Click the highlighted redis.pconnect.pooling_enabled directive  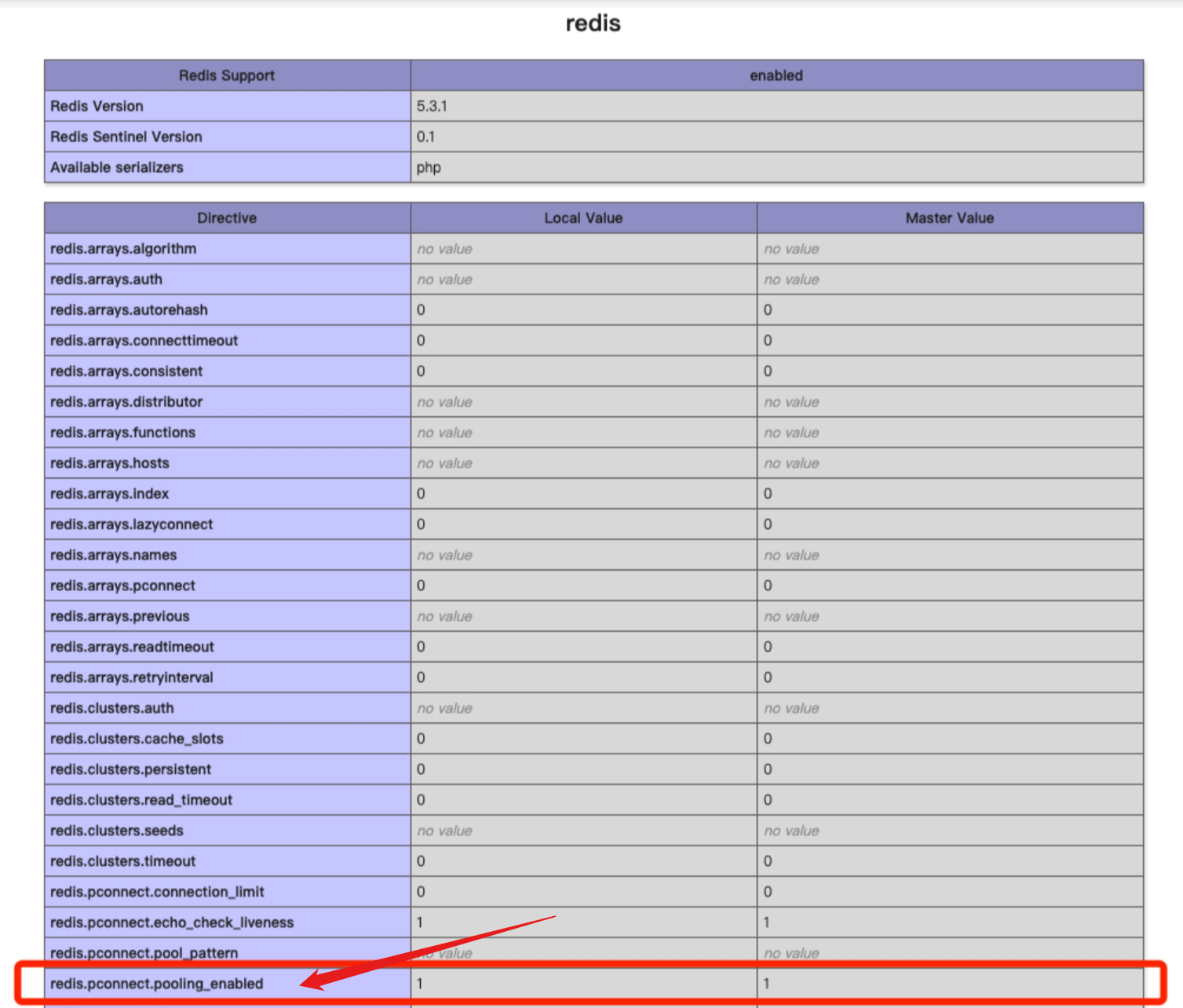157,984
